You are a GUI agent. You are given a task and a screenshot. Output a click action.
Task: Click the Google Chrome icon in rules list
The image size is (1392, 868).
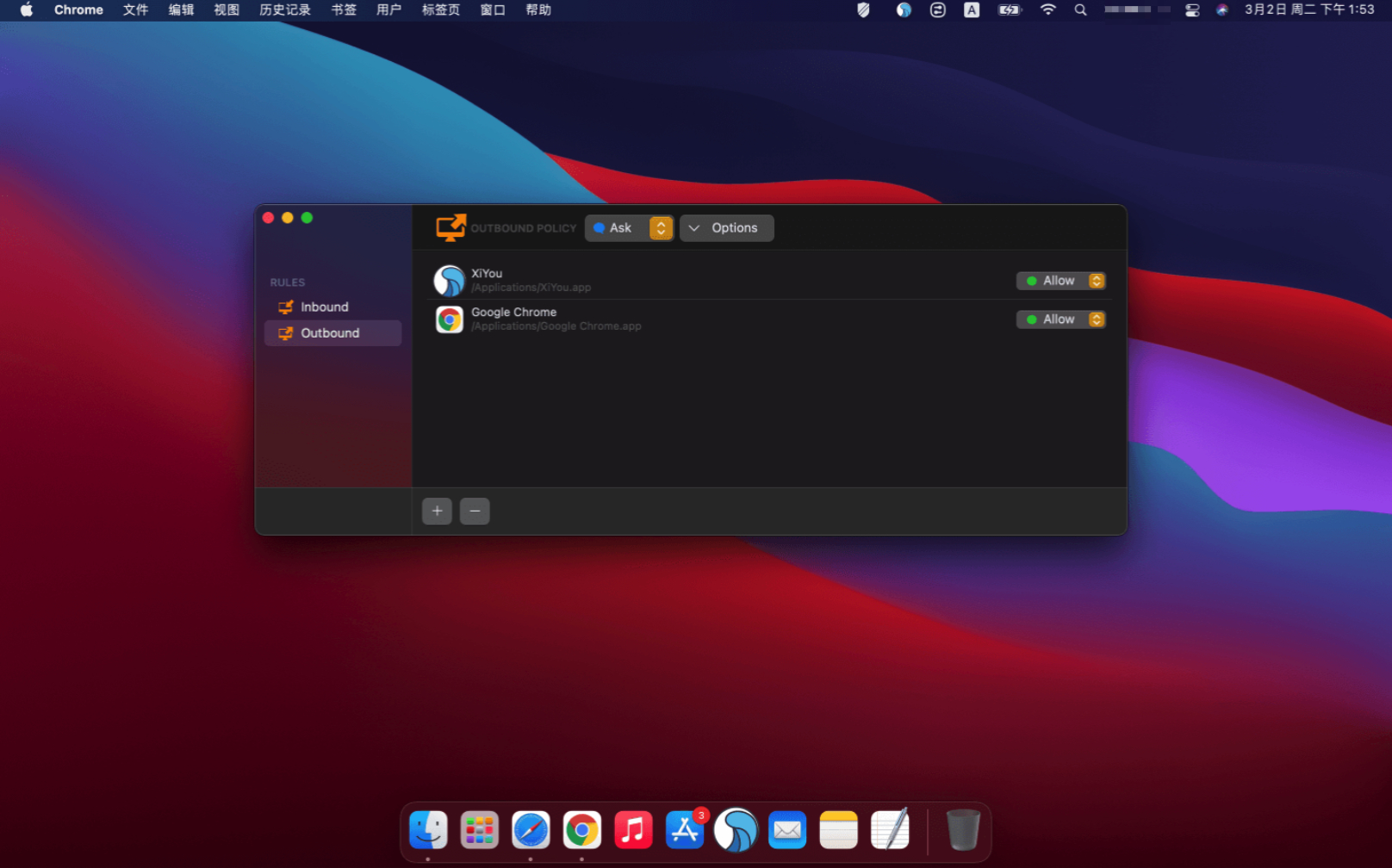tap(449, 319)
